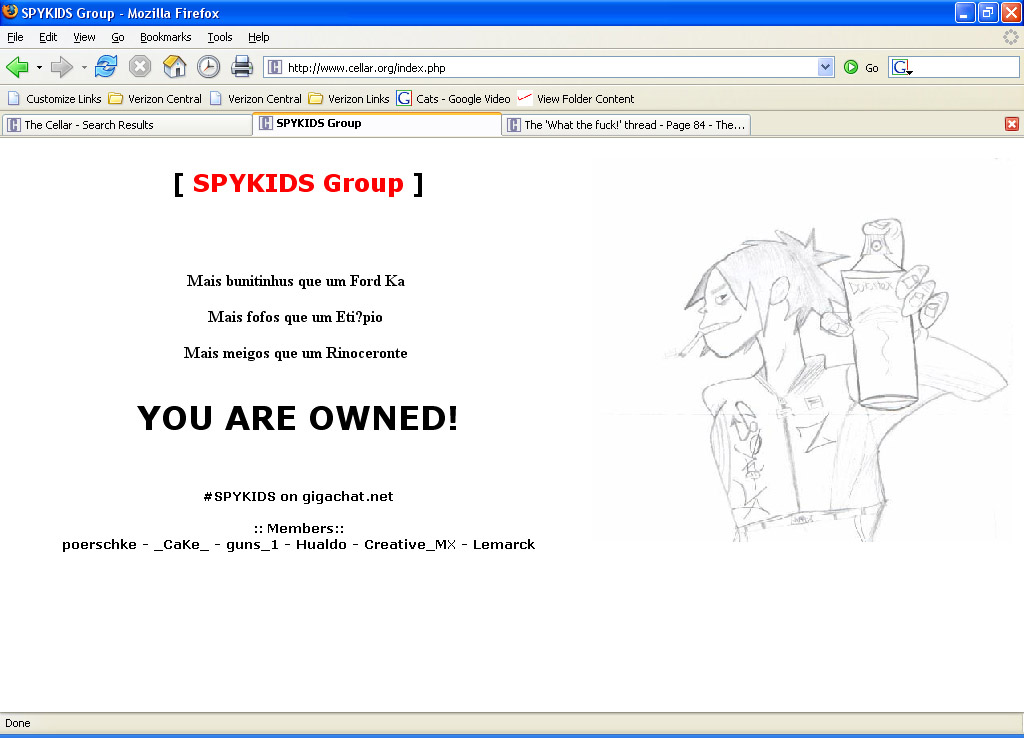Click the Stop loading icon

tap(140, 67)
